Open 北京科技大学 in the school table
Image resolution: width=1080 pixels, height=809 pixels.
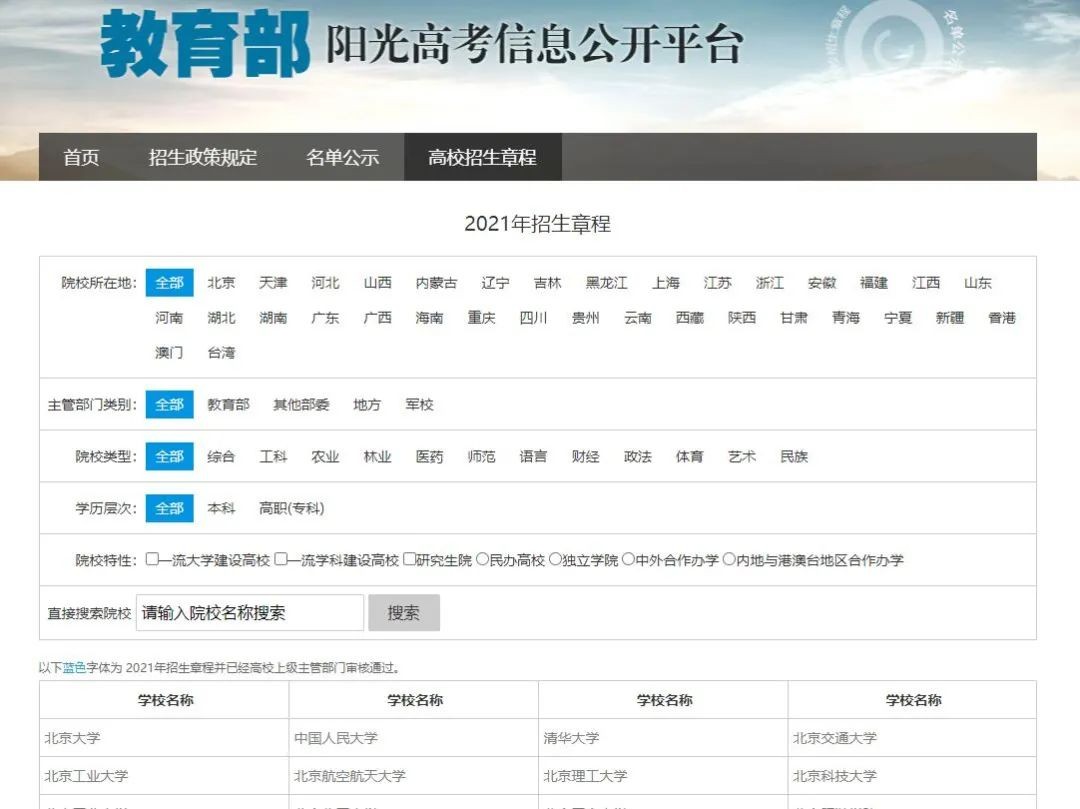click(x=835, y=776)
